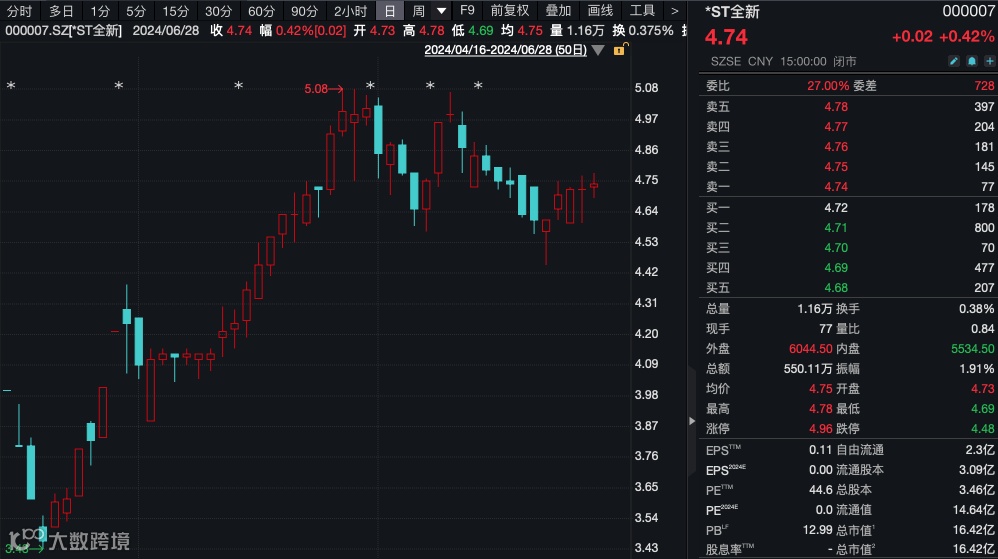Viewport: 998px width, 559px height.
Task: Open the F9 deep info page
Action: (x=467, y=11)
